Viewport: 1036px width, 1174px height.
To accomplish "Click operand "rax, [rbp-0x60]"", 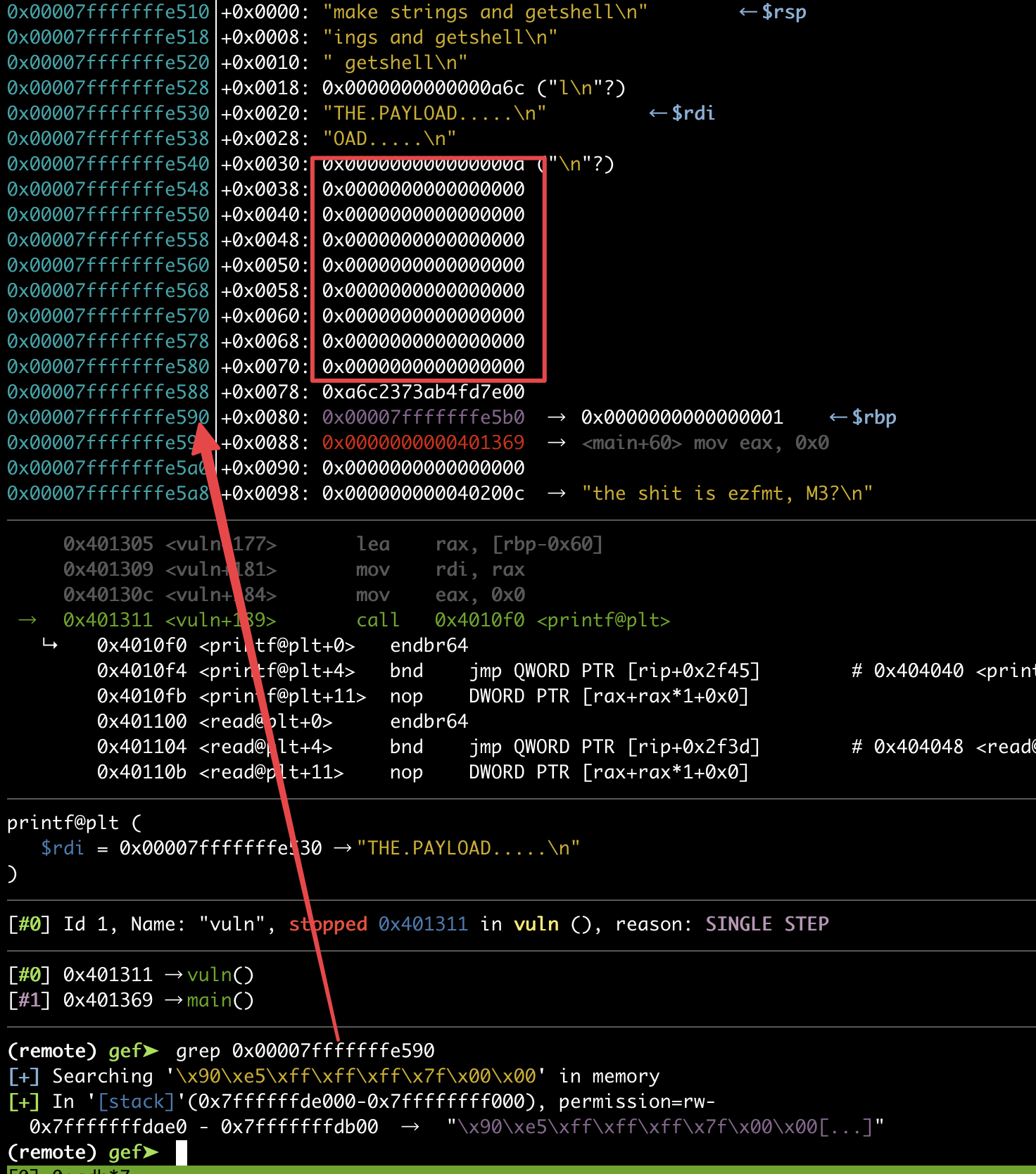I will coord(519,544).
